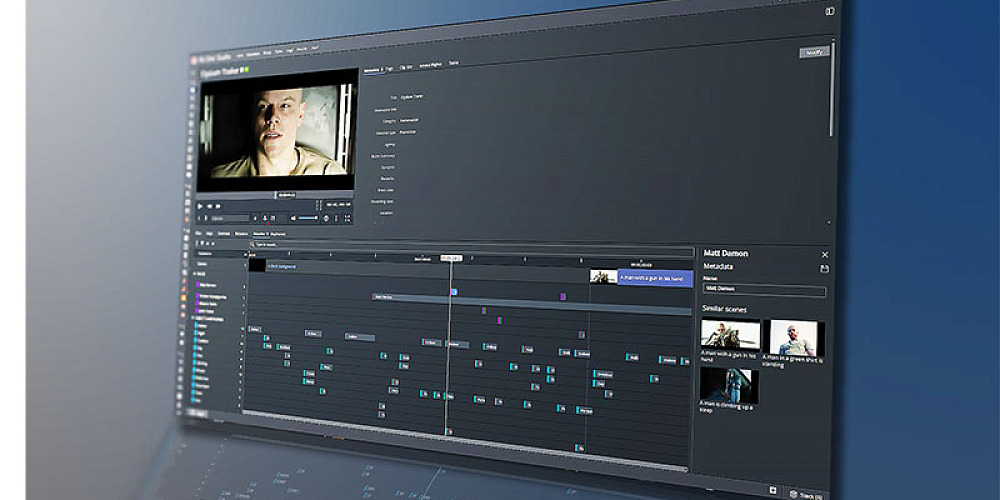The height and width of the screenshot is (500, 1000).
Task: Open the man climbing up thumbnail
Action: point(729,385)
